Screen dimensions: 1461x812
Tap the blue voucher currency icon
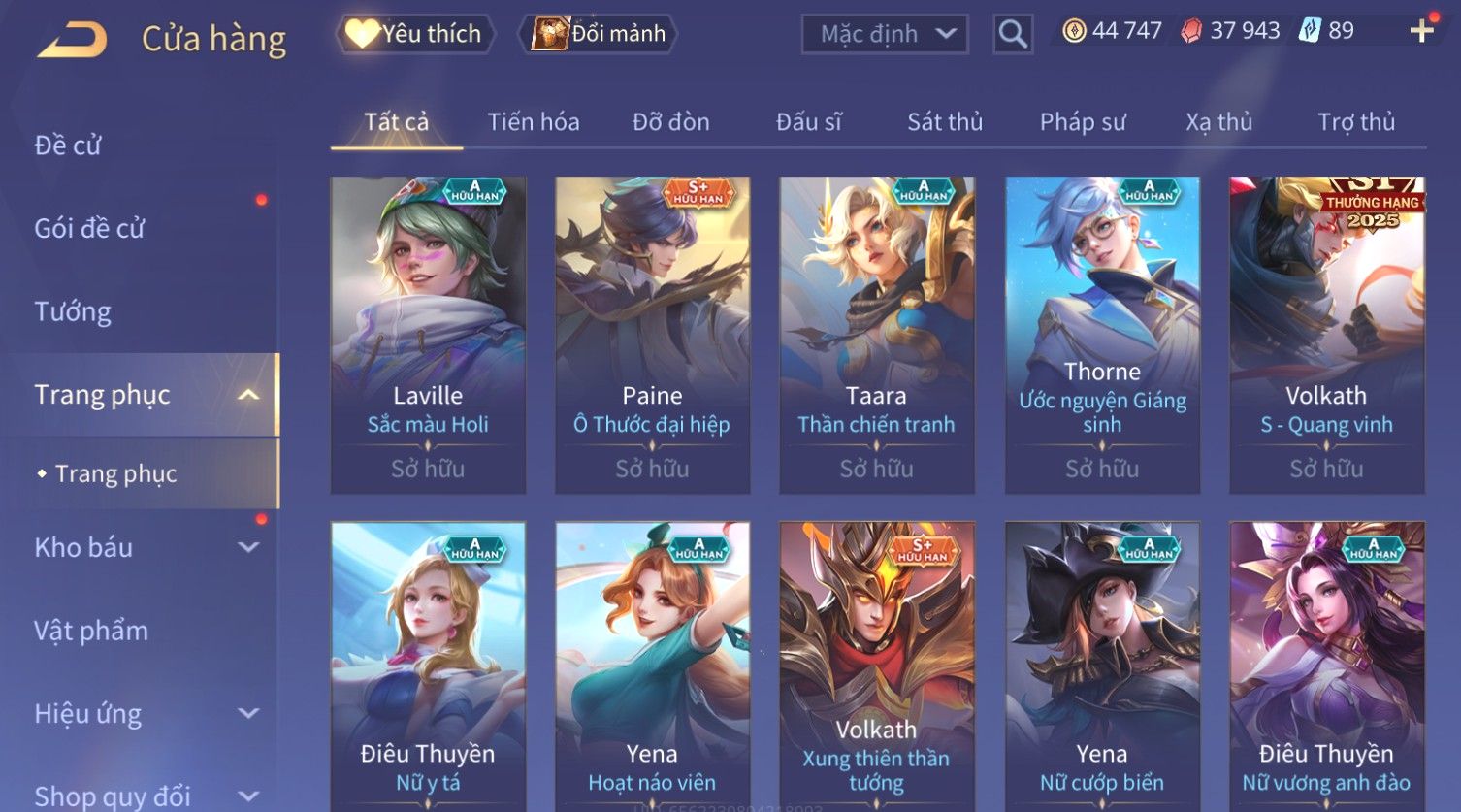[x=1311, y=31]
